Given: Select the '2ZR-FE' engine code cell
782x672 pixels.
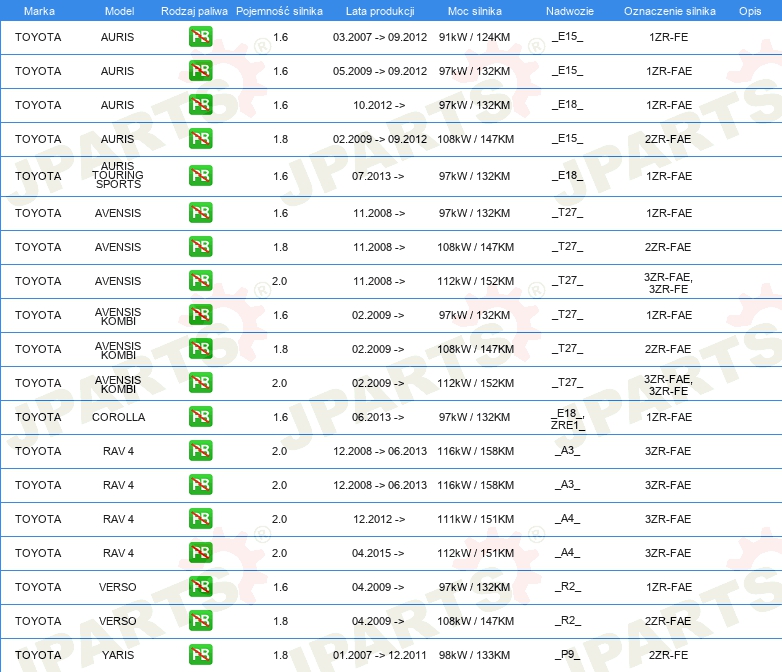Looking at the screenshot, I should pyautogui.click(x=669, y=655).
